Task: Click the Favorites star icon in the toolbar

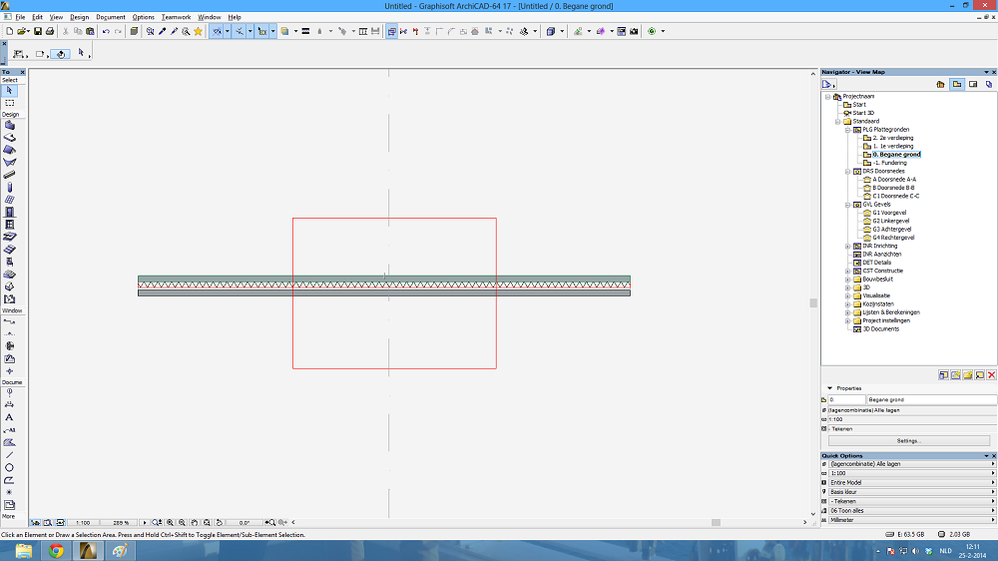Action: point(198,31)
